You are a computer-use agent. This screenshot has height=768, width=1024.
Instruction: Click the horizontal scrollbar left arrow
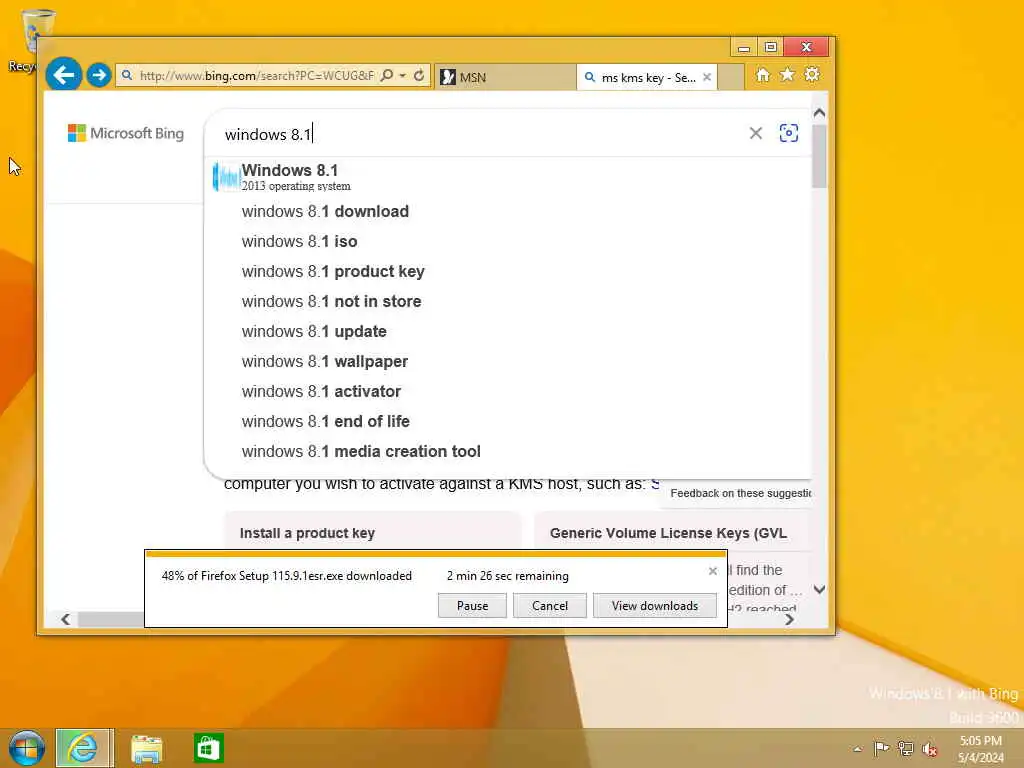coord(65,619)
